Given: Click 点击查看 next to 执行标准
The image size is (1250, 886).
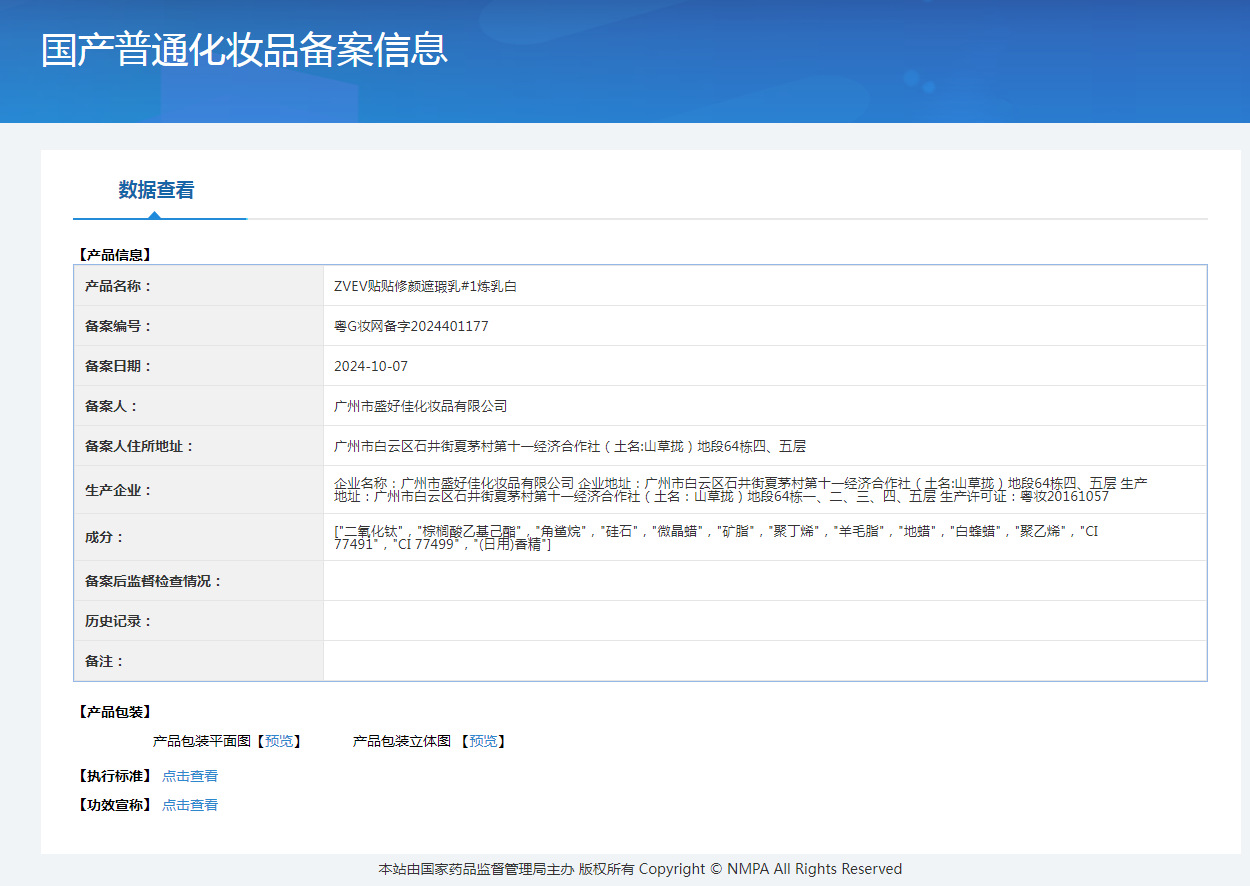Looking at the screenshot, I should tap(190, 776).
